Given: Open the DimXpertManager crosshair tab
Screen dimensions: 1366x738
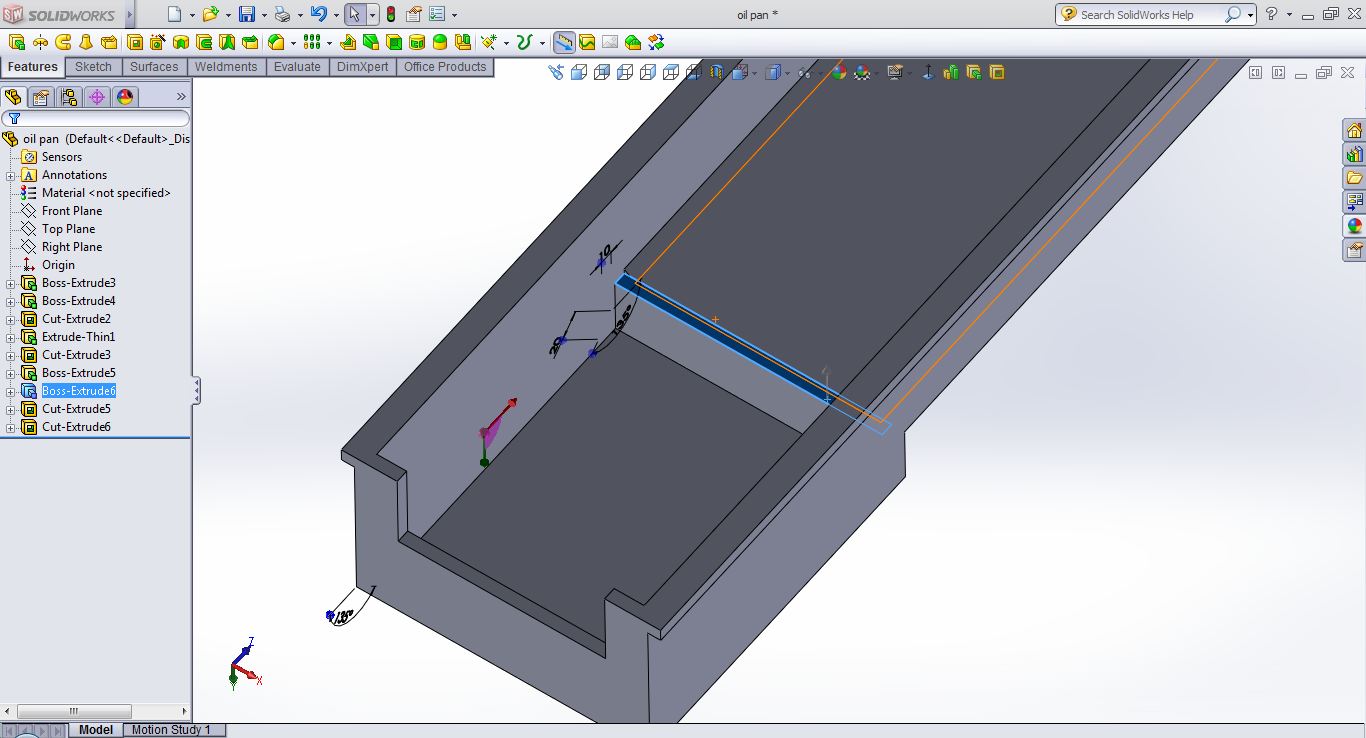Looking at the screenshot, I should (96, 97).
